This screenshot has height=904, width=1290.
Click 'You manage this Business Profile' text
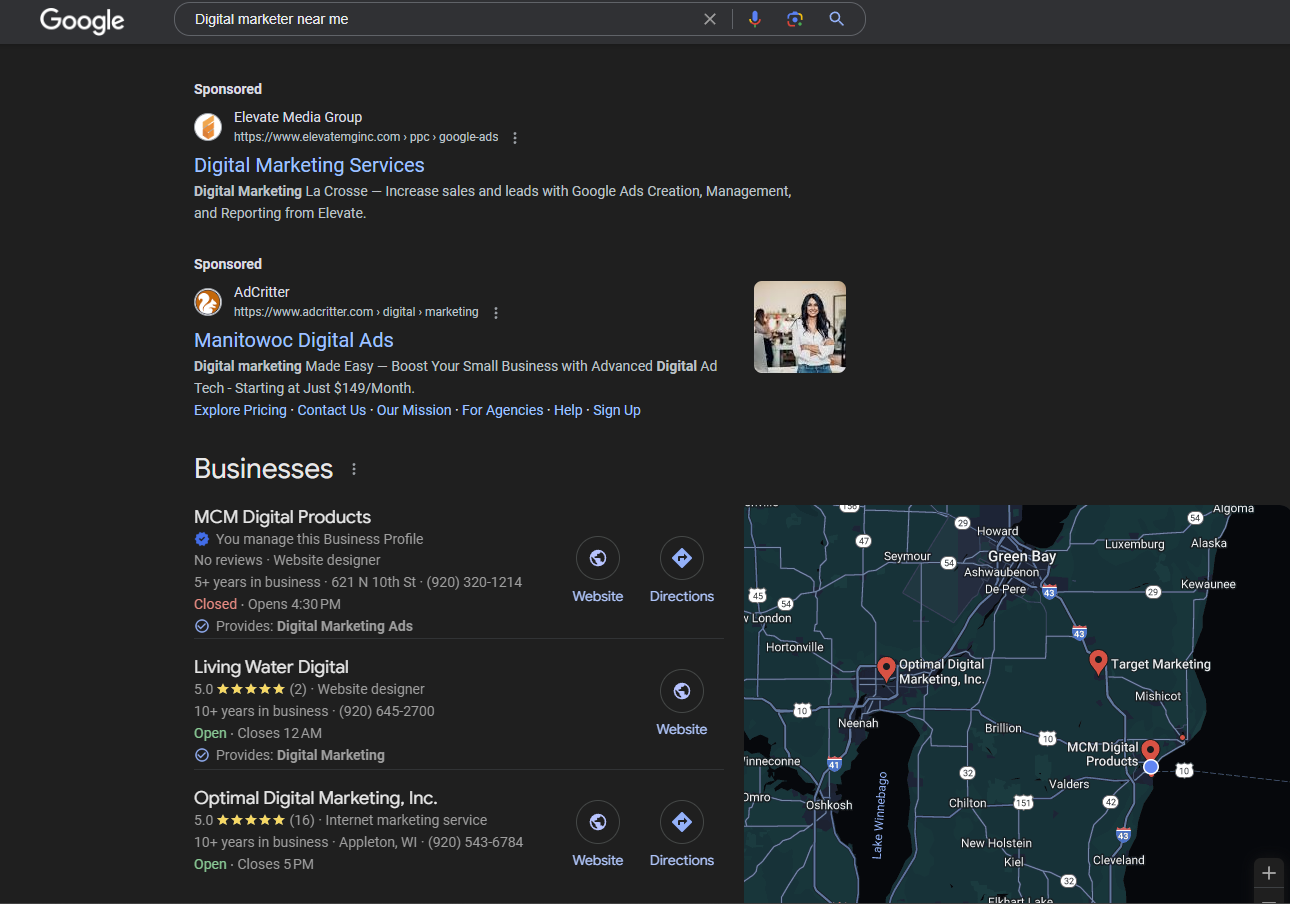pos(320,539)
